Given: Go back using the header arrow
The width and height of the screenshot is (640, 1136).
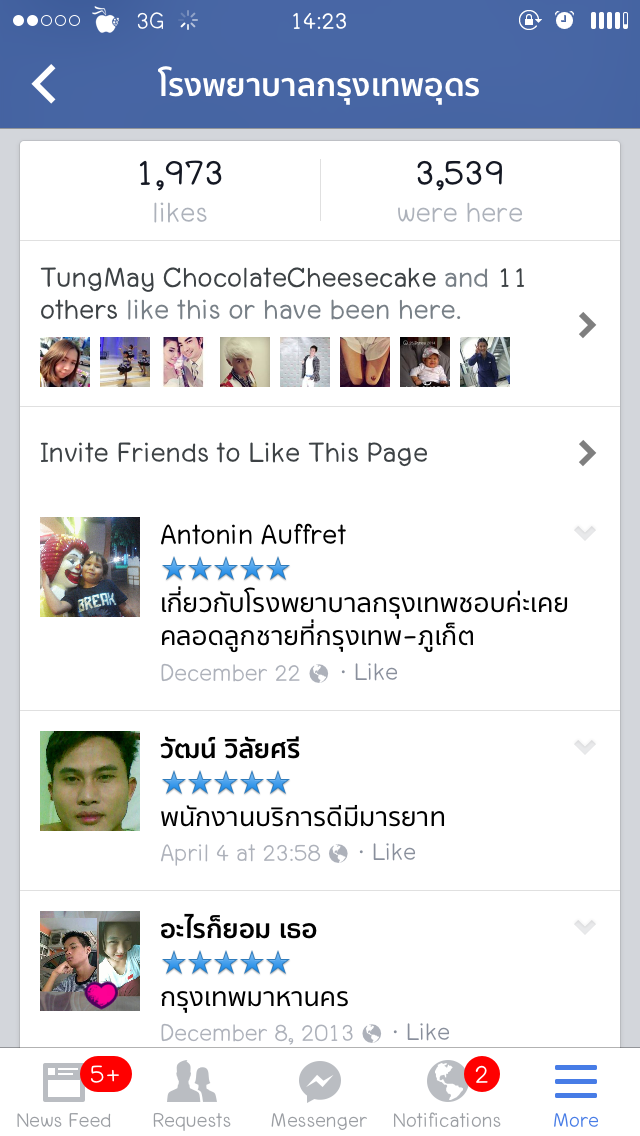Looking at the screenshot, I should (44, 85).
